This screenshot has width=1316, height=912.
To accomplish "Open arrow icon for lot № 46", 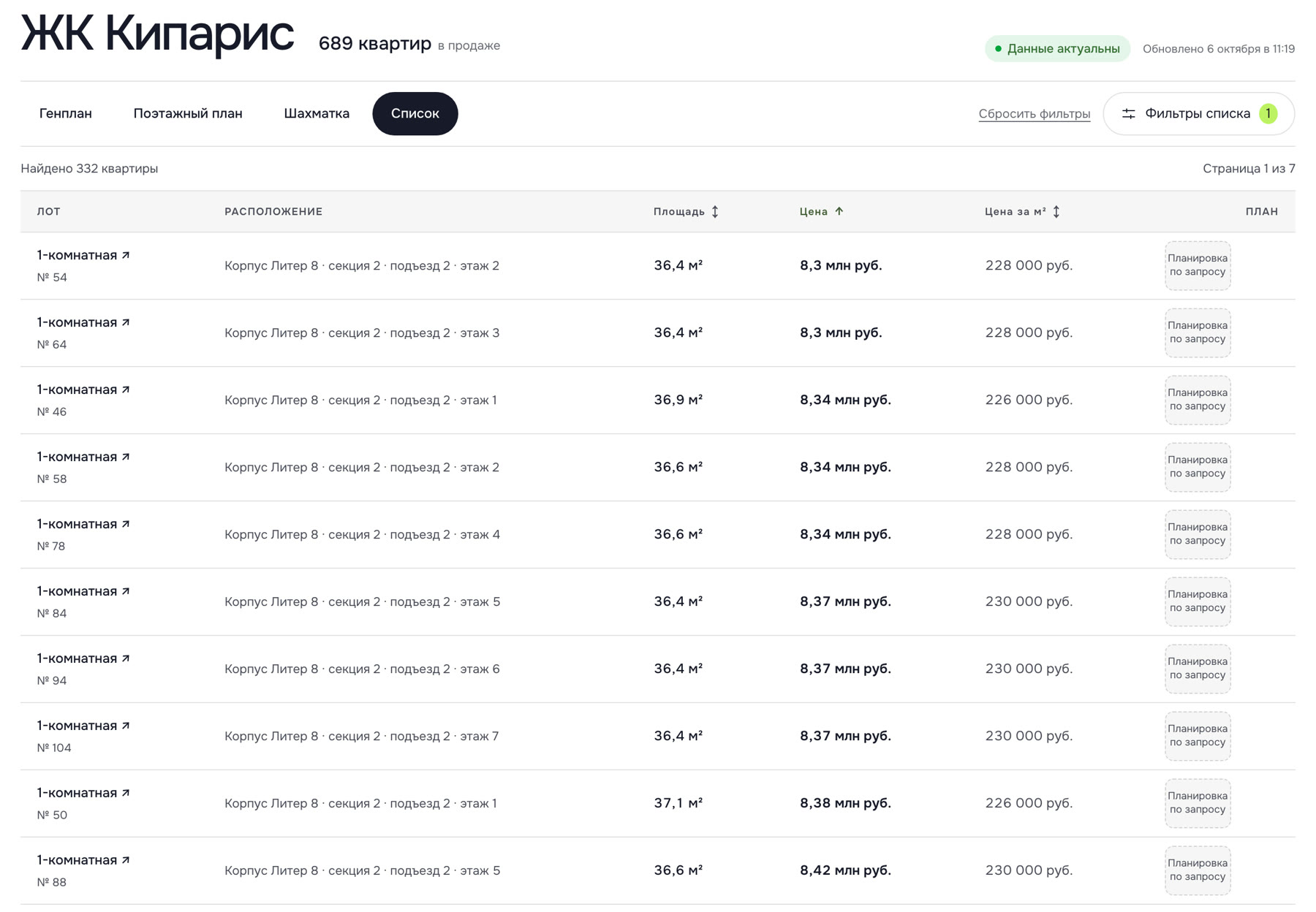I will tap(126, 389).
